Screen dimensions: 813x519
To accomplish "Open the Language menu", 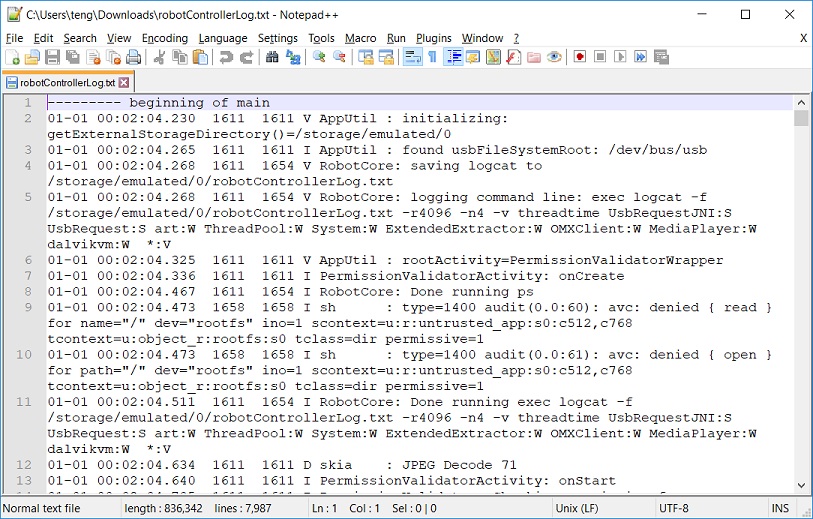I will tap(222, 38).
